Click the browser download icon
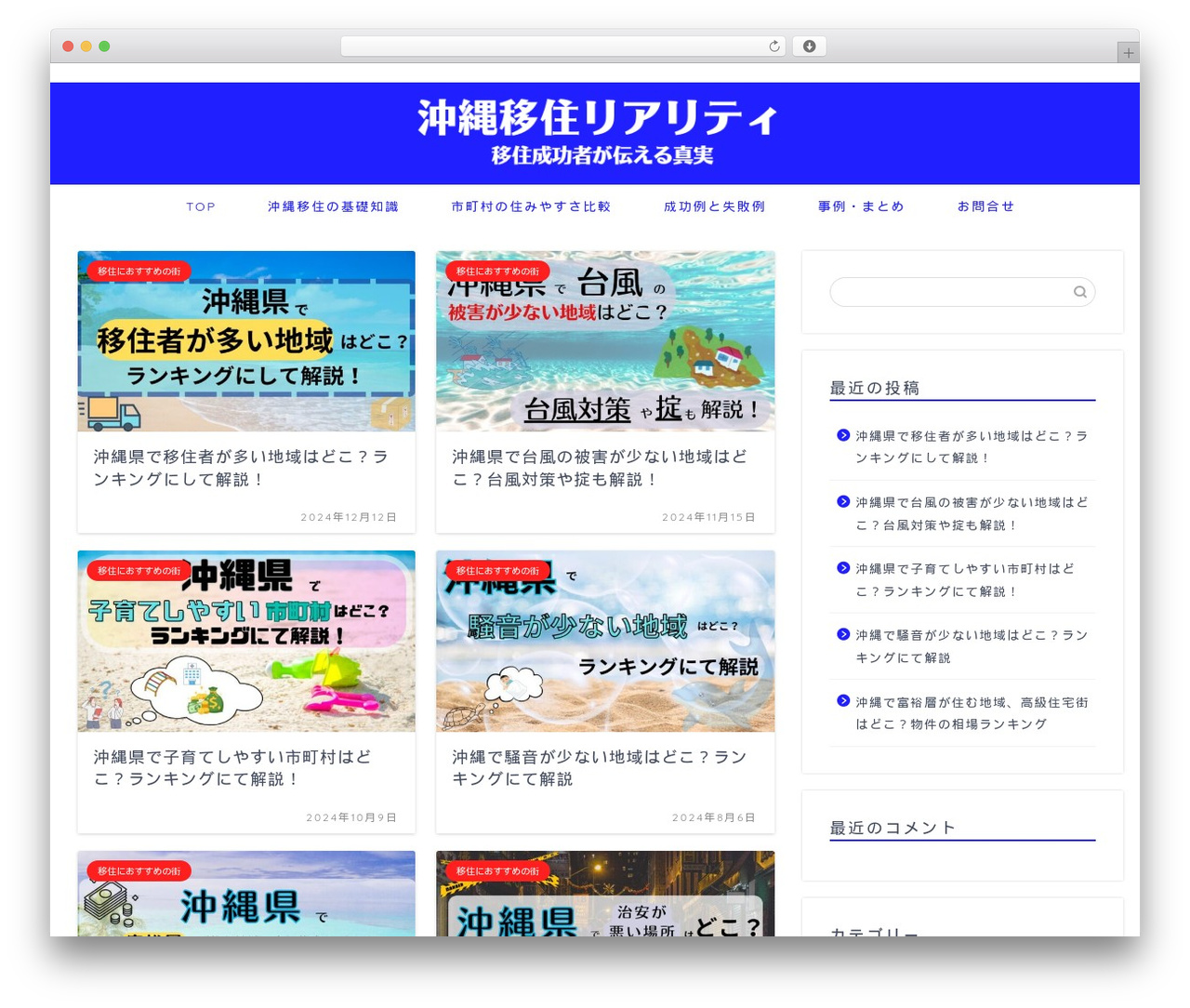 809,46
